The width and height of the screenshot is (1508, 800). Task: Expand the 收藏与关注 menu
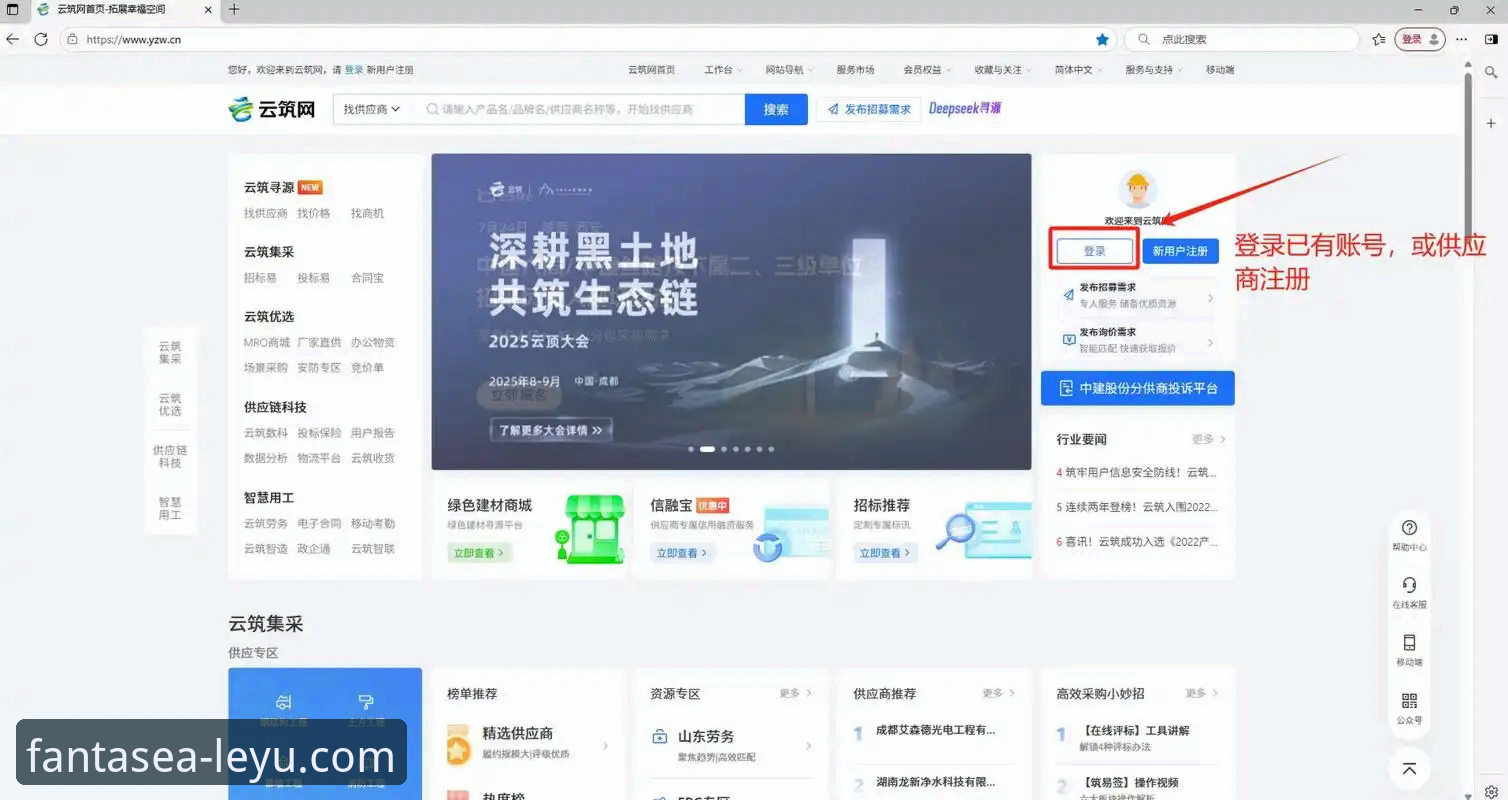(x=1004, y=70)
